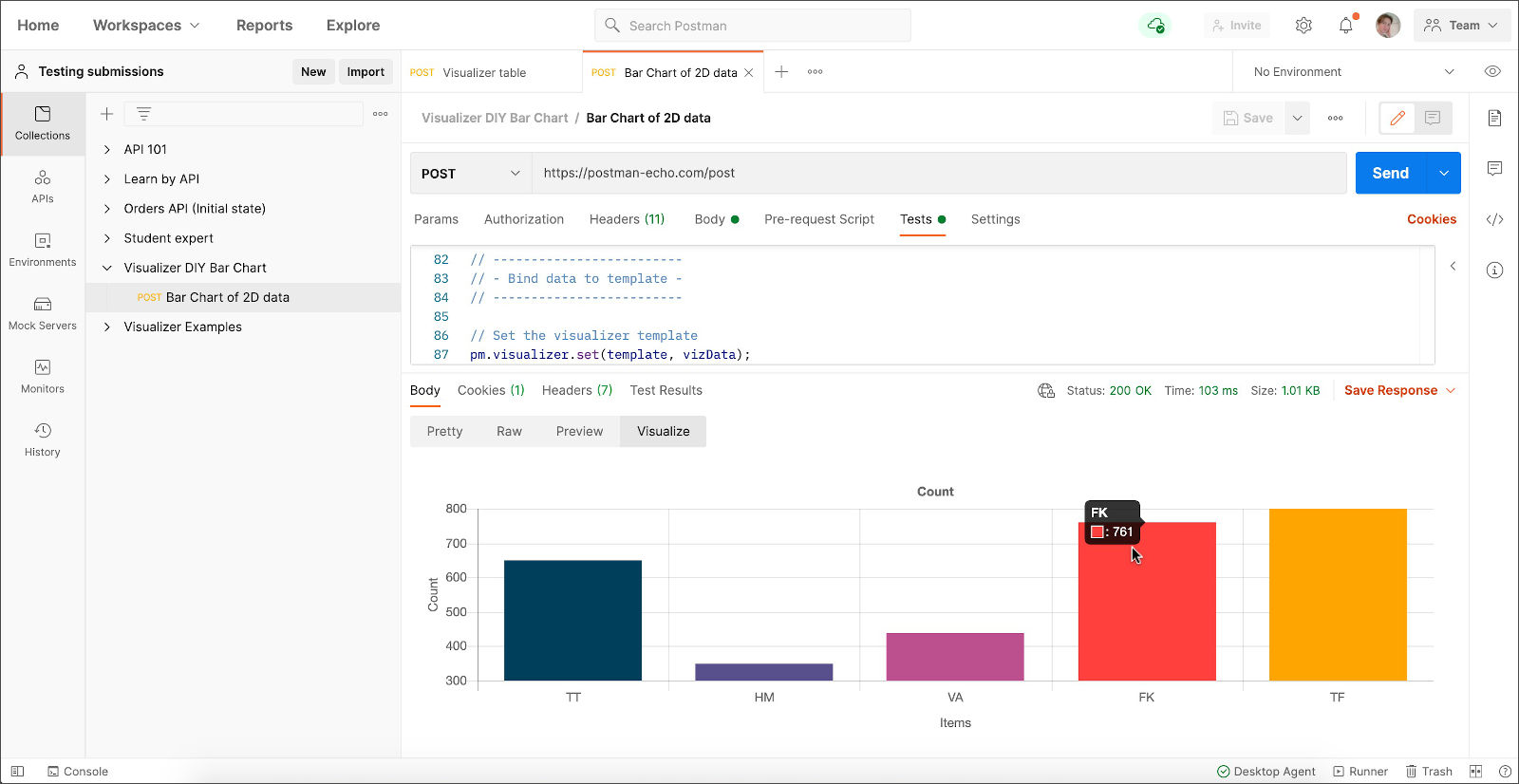Image resolution: width=1519 pixels, height=784 pixels.
Task: Open the code snippet panel icon
Action: point(1494,219)
